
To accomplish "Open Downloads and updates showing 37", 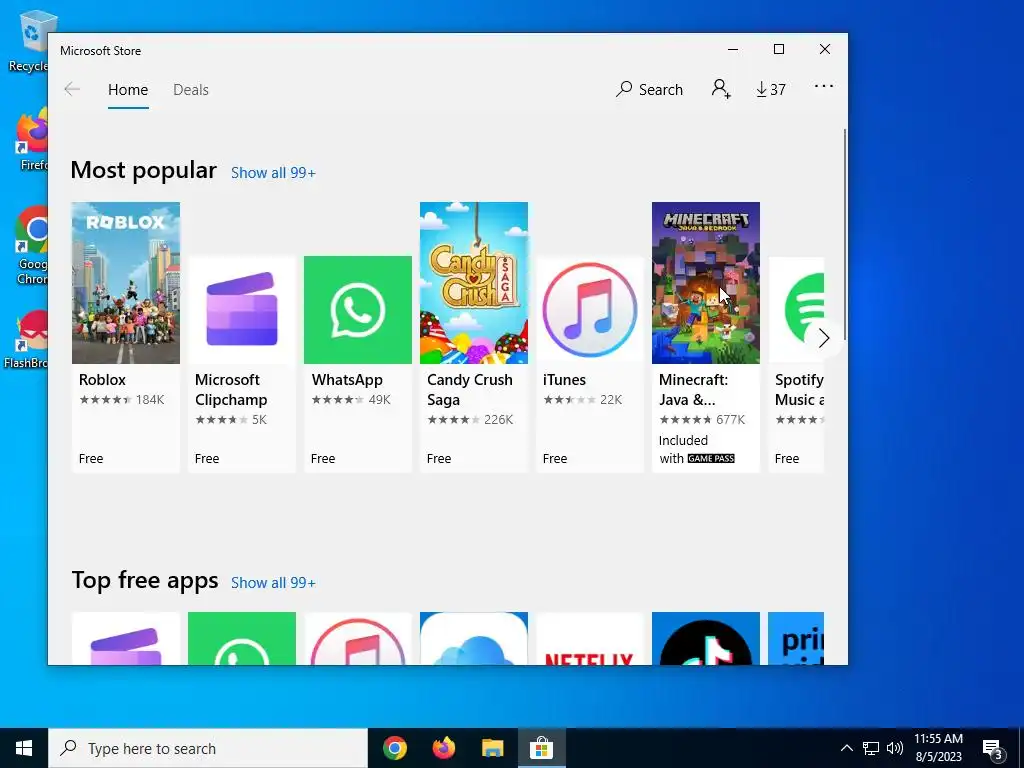I will tap(771, 89).
